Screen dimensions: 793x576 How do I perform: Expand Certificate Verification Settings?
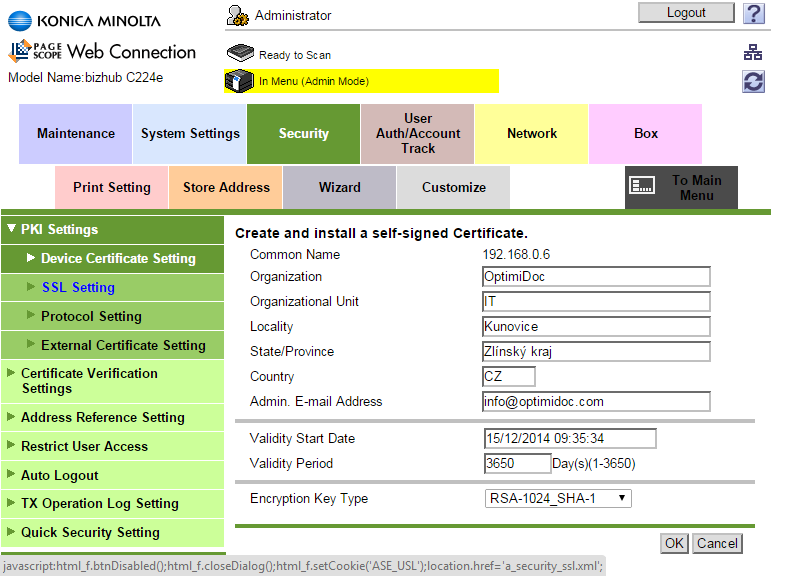[x=89, y=380]
